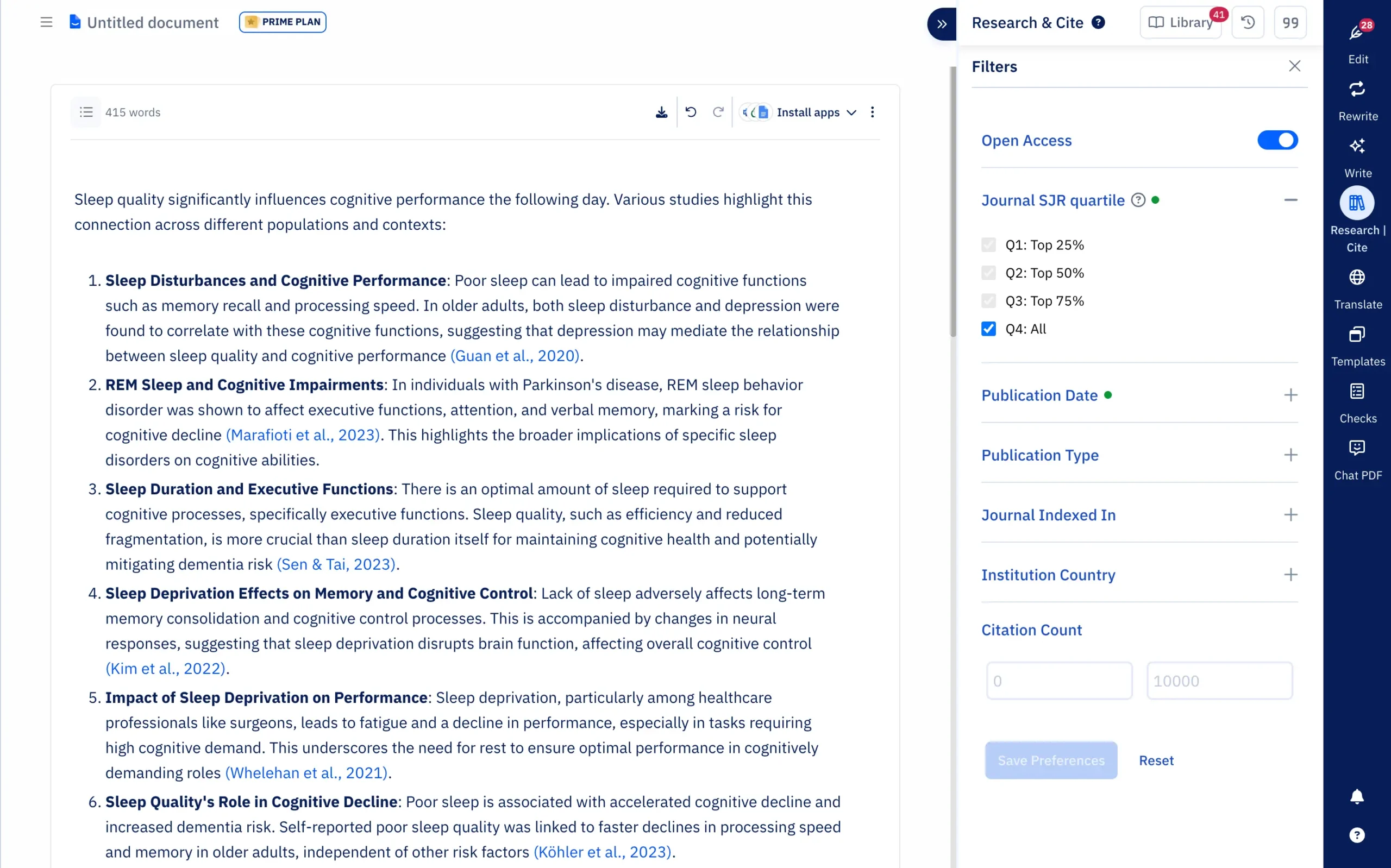Click the 415 words counter
Screen dimensions: 1391x868
[x=133, y=112]
